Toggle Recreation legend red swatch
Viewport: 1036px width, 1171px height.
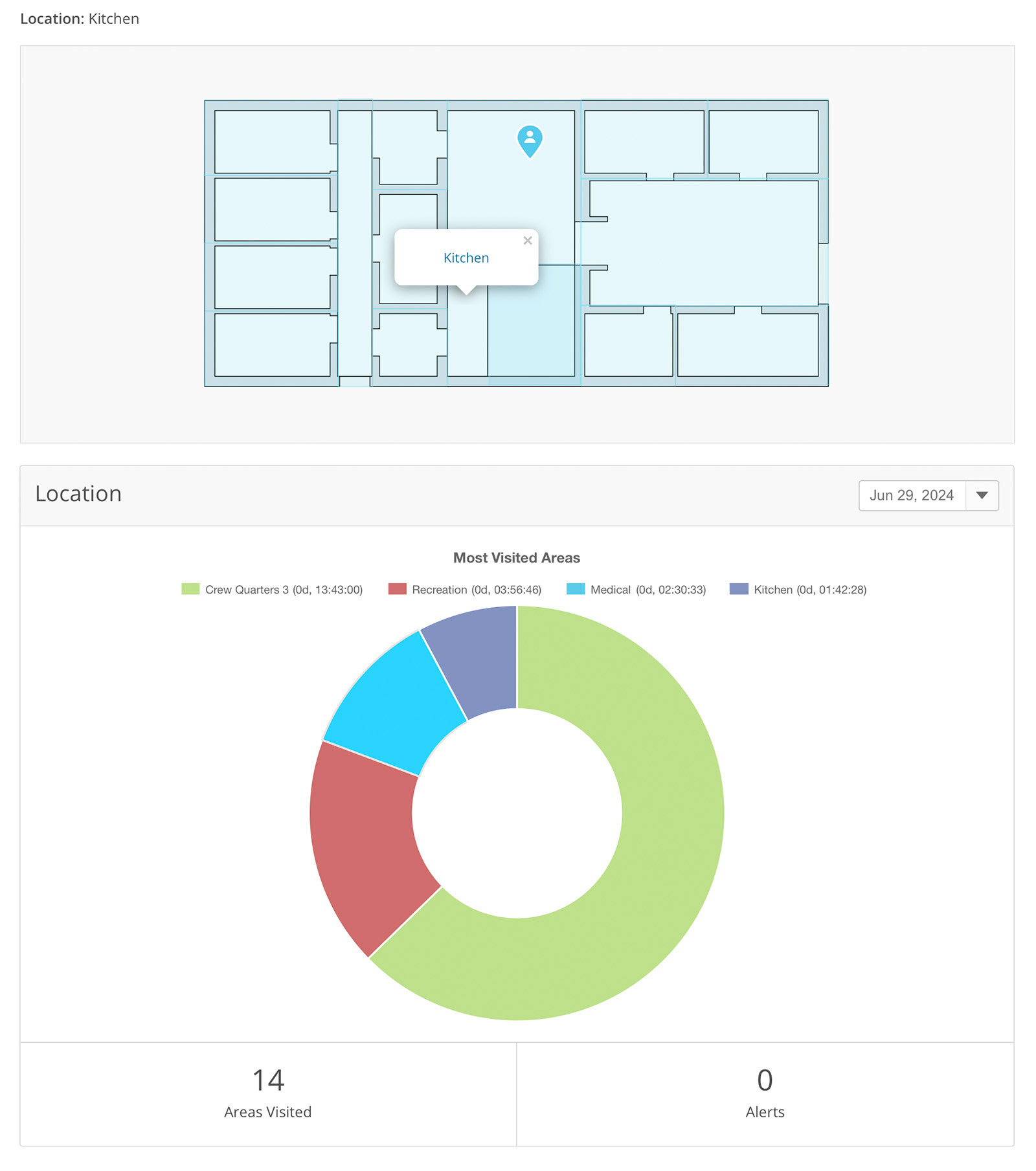point(397,589)
